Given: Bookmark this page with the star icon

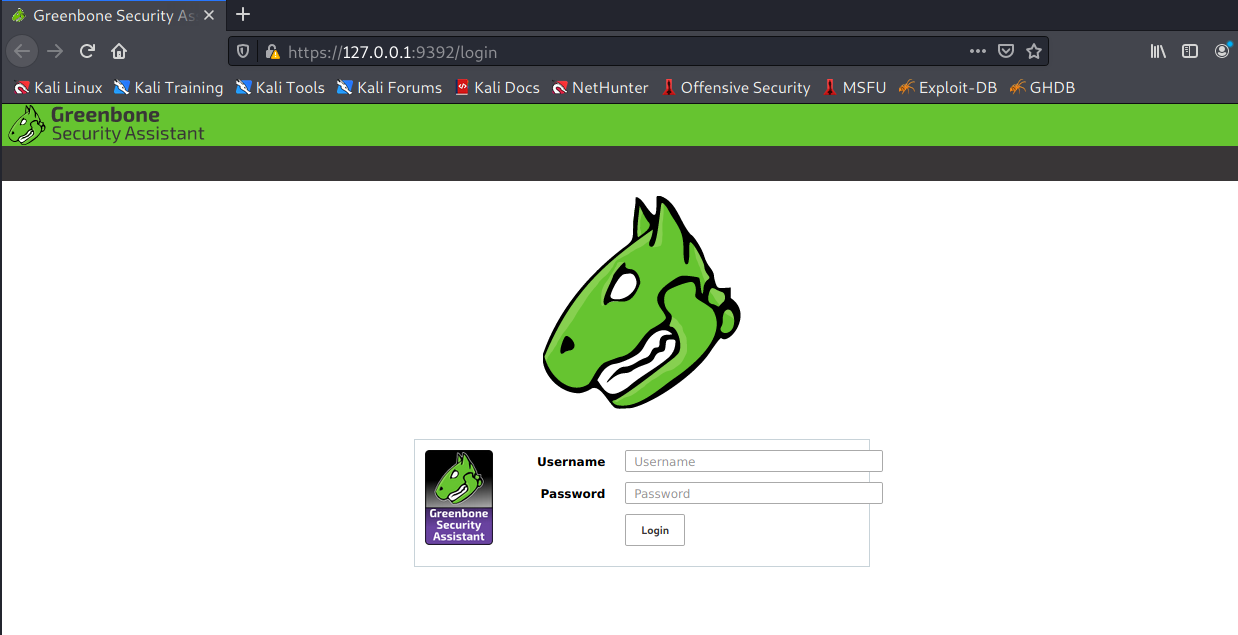Looking at the screenshot, I should pyautogui.click(x=1034, y=52).
